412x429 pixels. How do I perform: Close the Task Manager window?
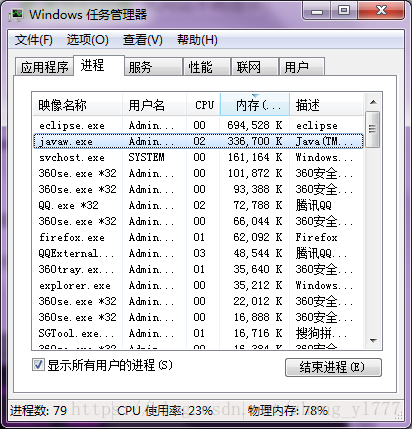point(381,11)
